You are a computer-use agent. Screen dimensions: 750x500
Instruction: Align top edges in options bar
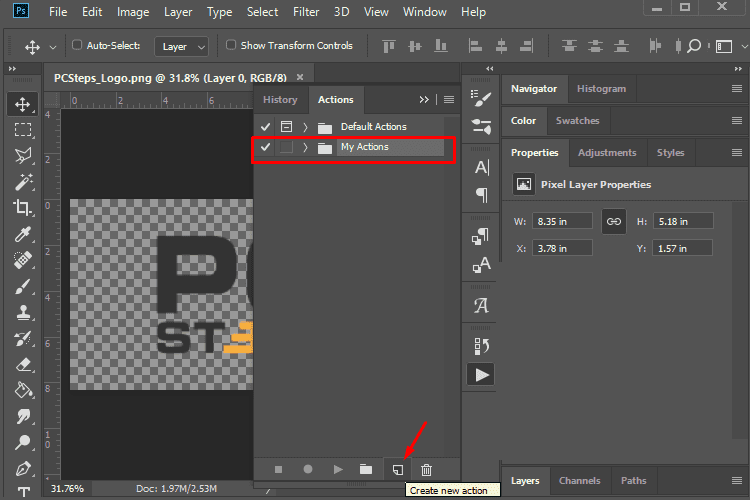click(388, 46)
